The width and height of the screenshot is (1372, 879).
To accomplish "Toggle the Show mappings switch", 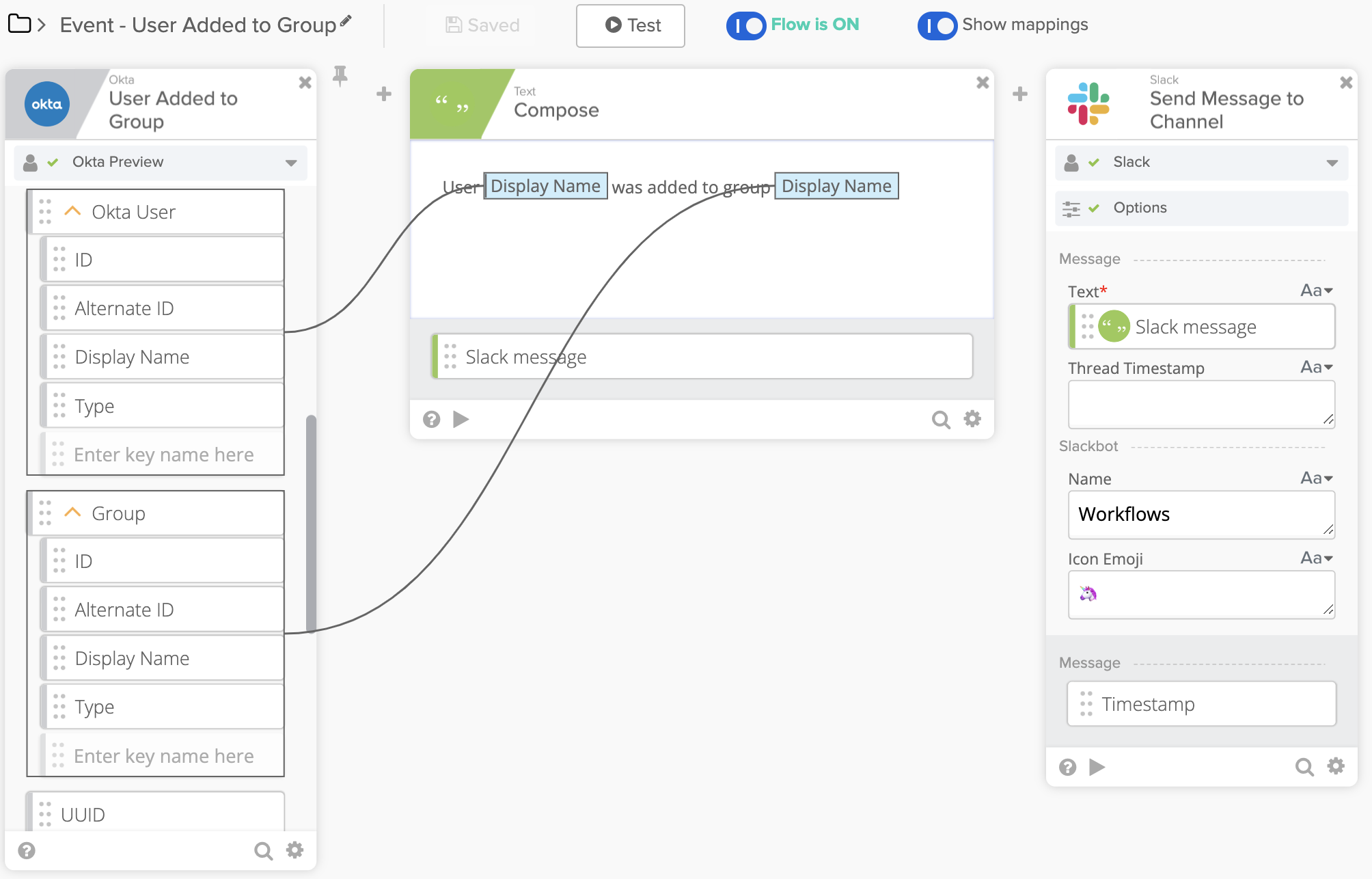I will point(937,26).
